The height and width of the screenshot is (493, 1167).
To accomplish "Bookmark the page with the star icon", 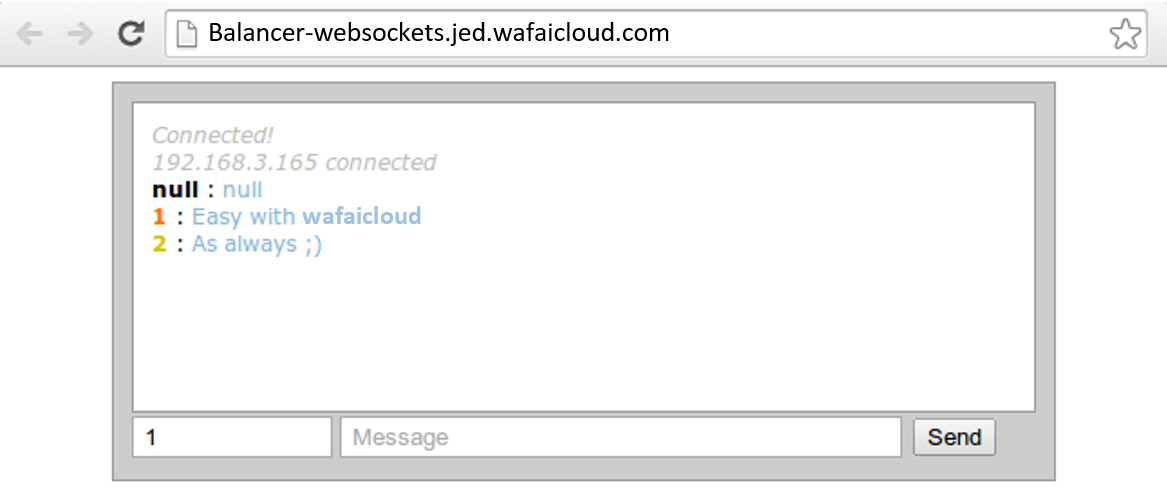I will click(x=1125, y=34).
